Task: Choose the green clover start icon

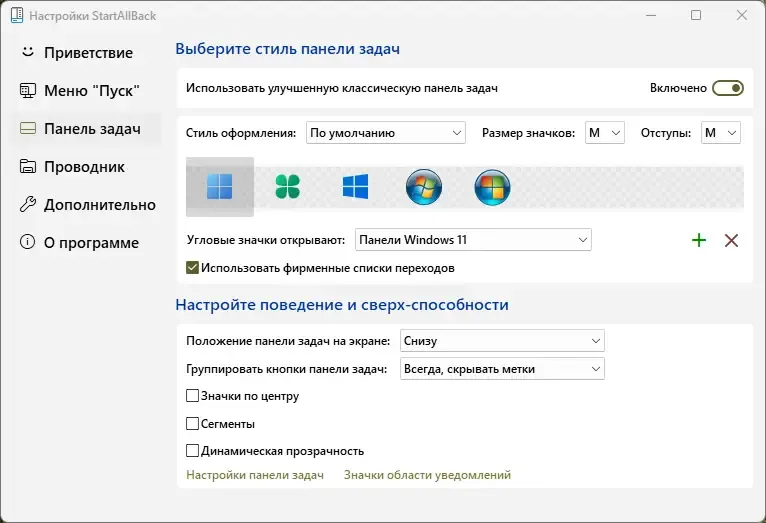Action: [x=287, y=187]
